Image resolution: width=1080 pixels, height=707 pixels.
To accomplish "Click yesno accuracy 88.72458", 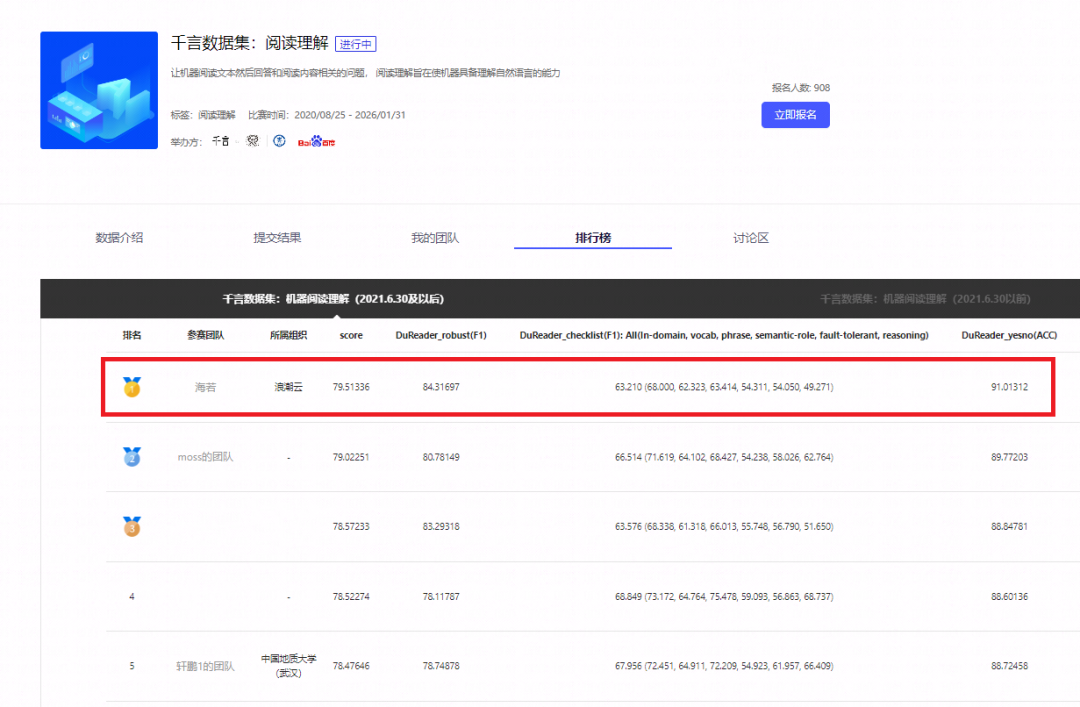I will tap(1009, 666).
